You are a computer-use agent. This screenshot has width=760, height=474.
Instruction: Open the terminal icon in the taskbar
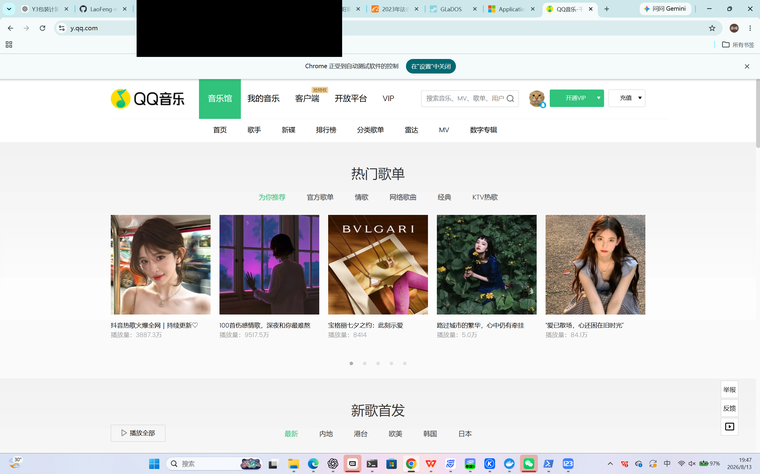(x=372, y=464)
